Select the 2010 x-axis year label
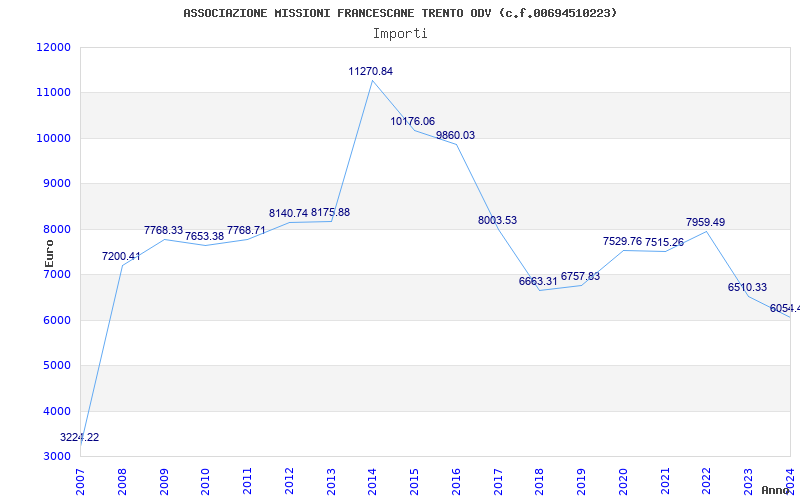Image resolution: width=800 pixels, height=500 pixels. click(x=205, y=481)
